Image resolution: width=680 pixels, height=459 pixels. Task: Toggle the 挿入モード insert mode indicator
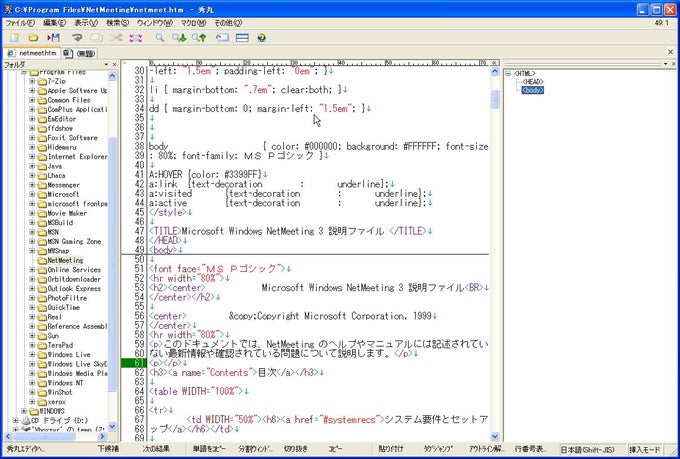click(644, 449)
